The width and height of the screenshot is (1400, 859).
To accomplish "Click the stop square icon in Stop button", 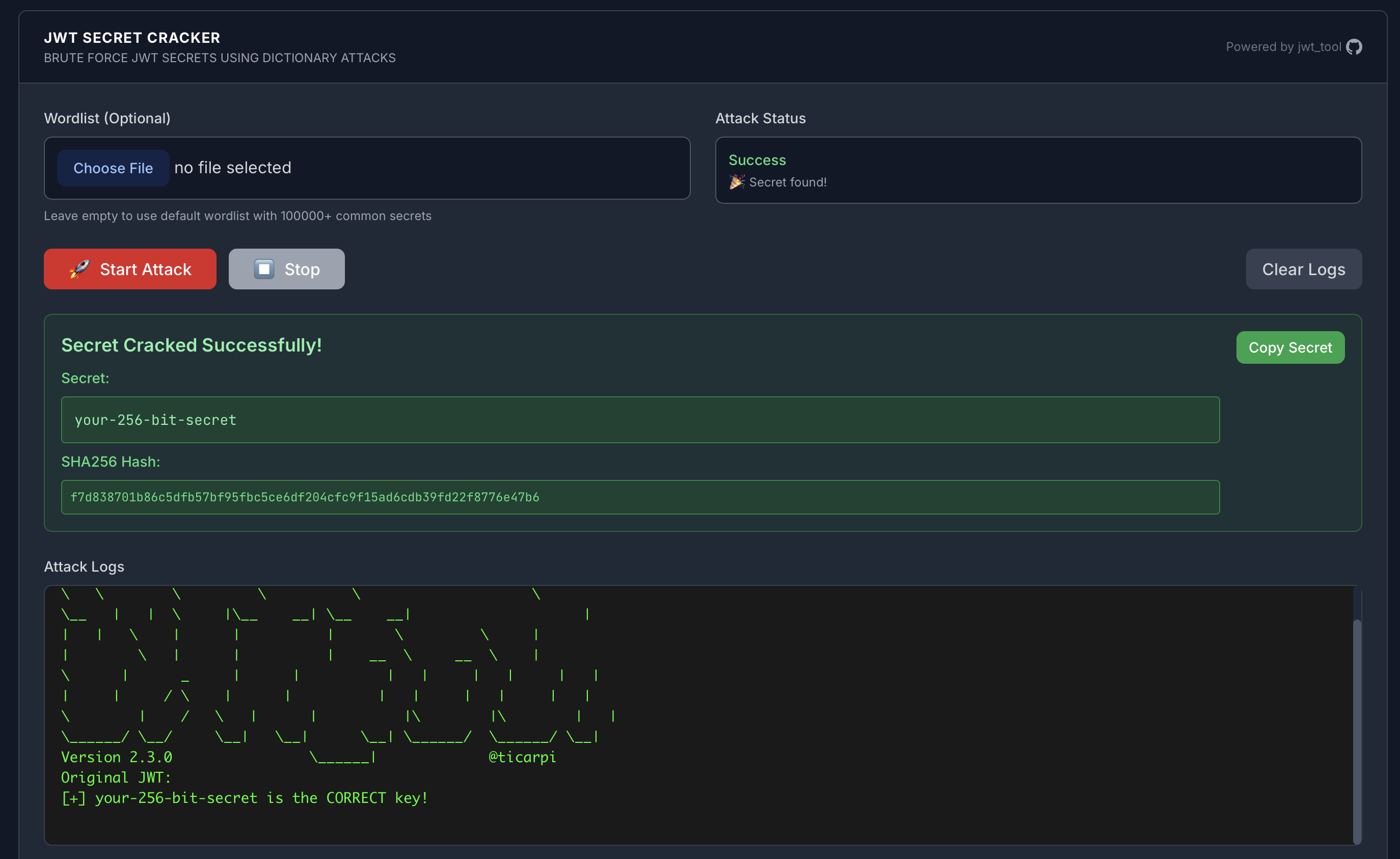I will pyautogui.click(x=264, y=269).
